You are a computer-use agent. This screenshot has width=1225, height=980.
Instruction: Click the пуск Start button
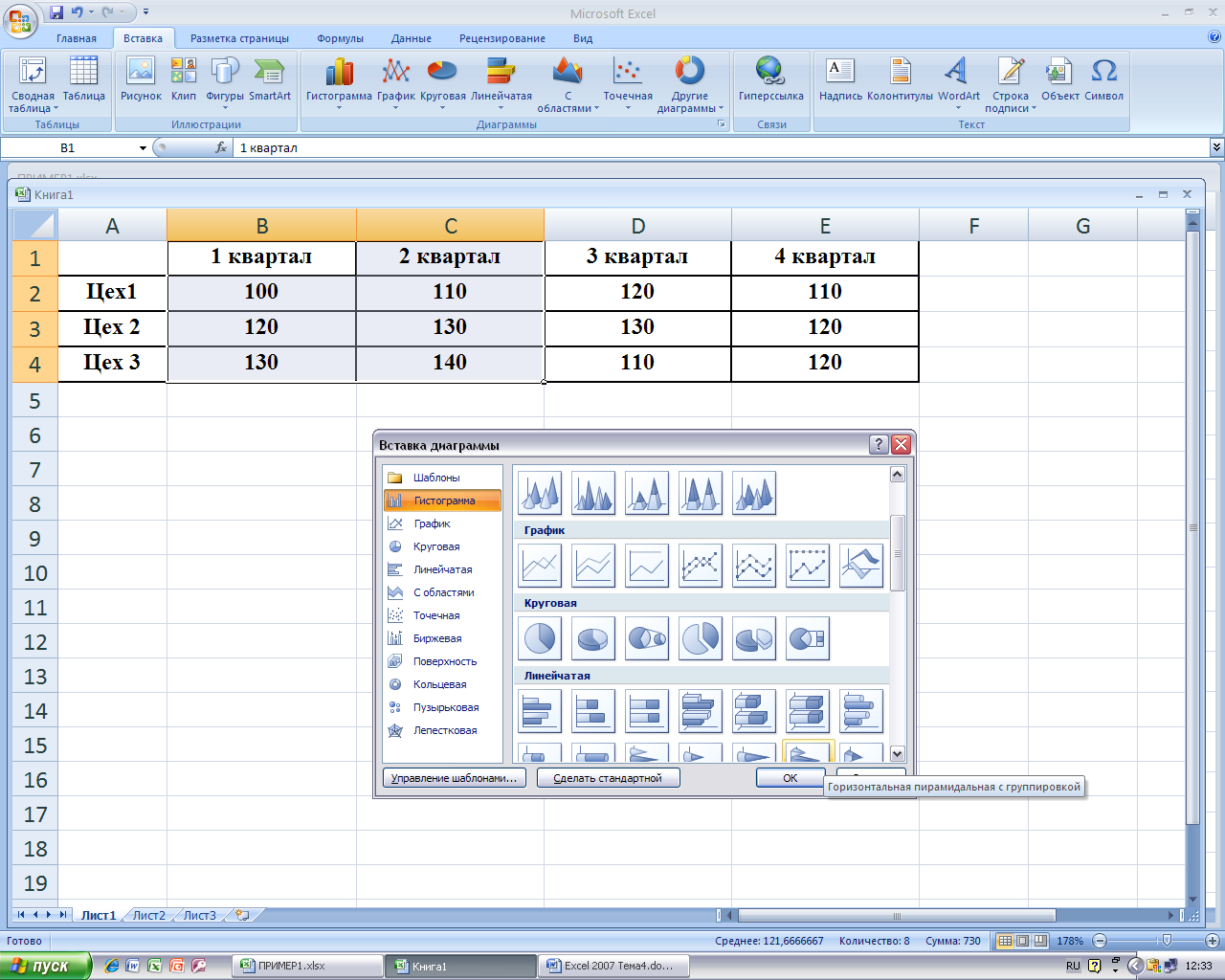(45, 966)
